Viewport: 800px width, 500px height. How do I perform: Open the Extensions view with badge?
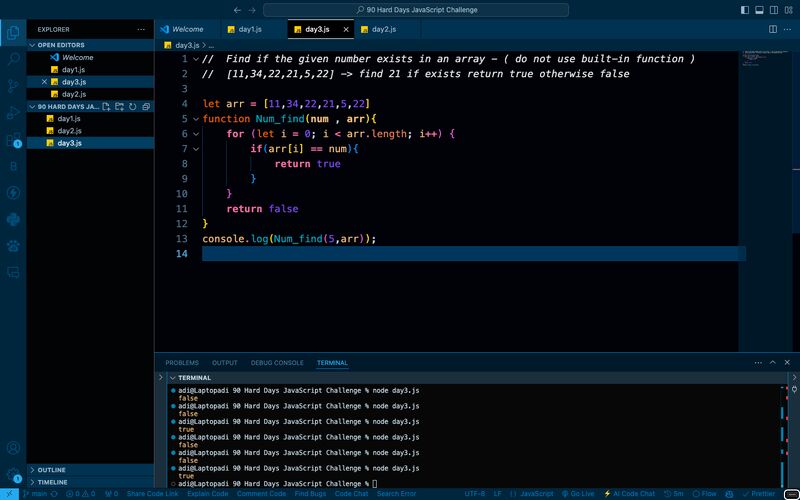(13, 139)
